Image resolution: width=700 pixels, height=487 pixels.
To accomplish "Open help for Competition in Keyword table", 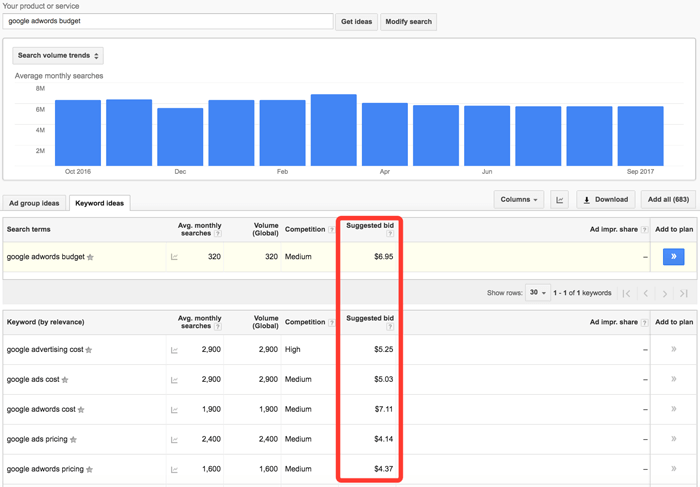I will tap(331, 323).
